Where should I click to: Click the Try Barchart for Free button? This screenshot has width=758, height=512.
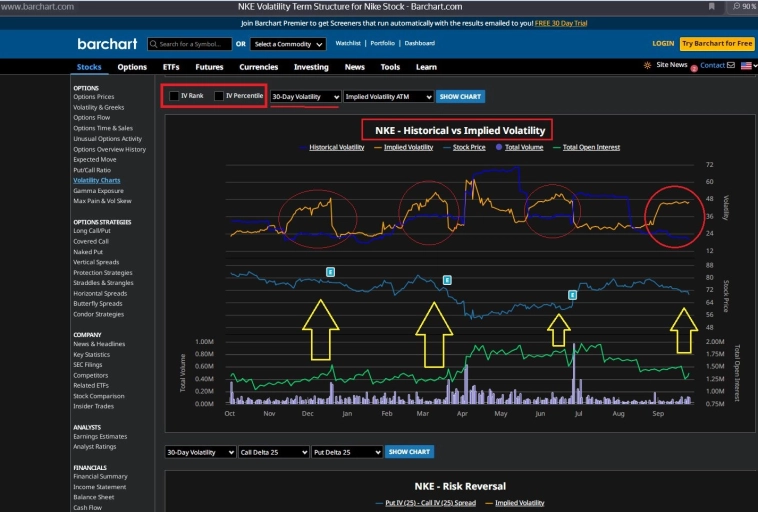tap(716, 44)
